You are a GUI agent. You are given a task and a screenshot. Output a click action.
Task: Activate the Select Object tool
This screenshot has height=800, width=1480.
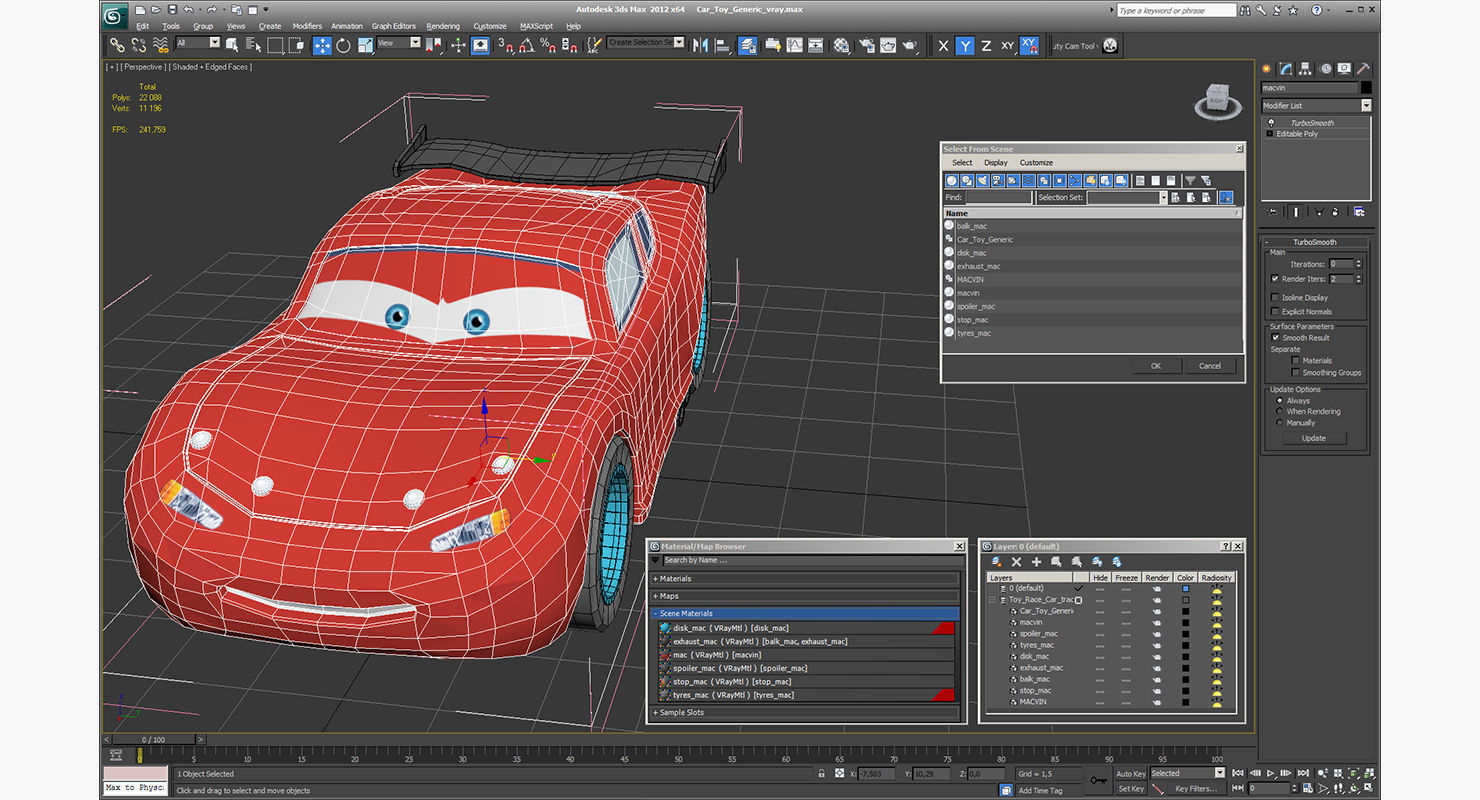pos(232,45)
